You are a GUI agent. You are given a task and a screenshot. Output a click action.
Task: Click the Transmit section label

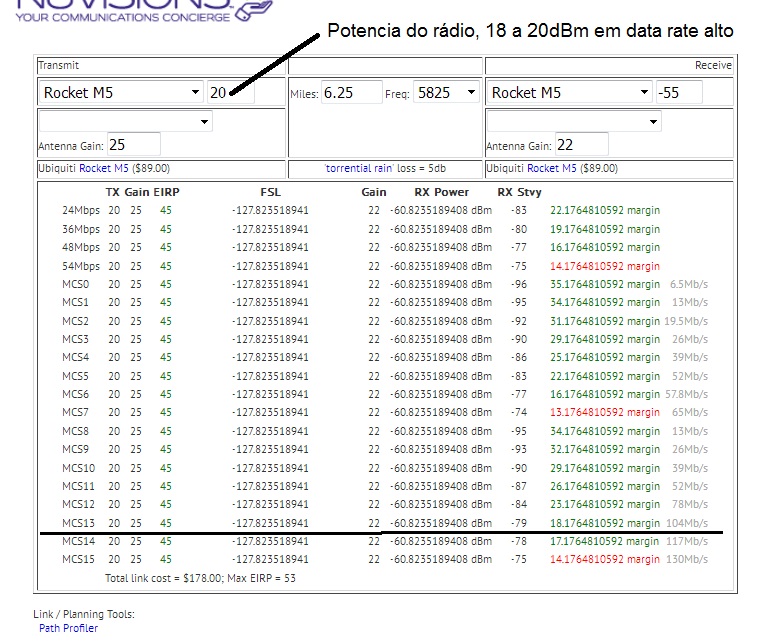tap(59, 65)
